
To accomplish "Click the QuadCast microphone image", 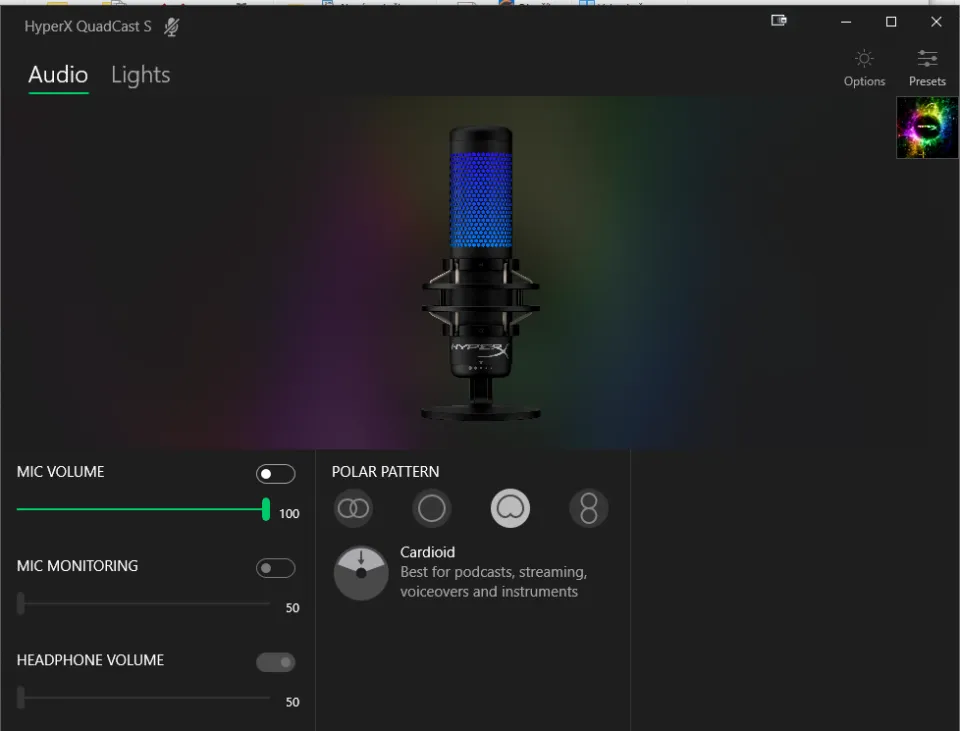I will pyautogui.click(x=481, y=273).
